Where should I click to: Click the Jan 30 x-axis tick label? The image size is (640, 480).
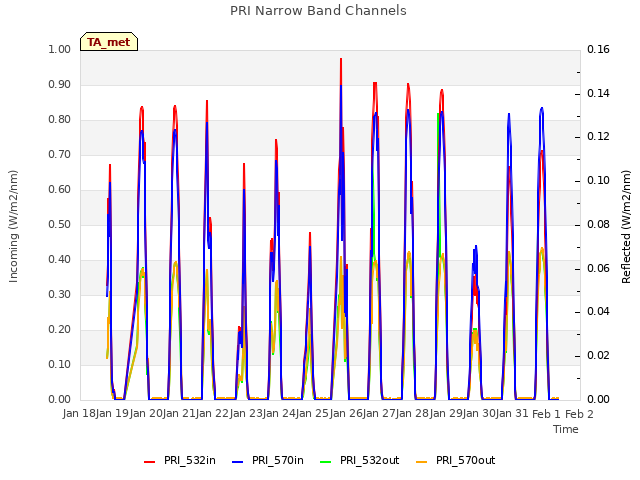479,414
